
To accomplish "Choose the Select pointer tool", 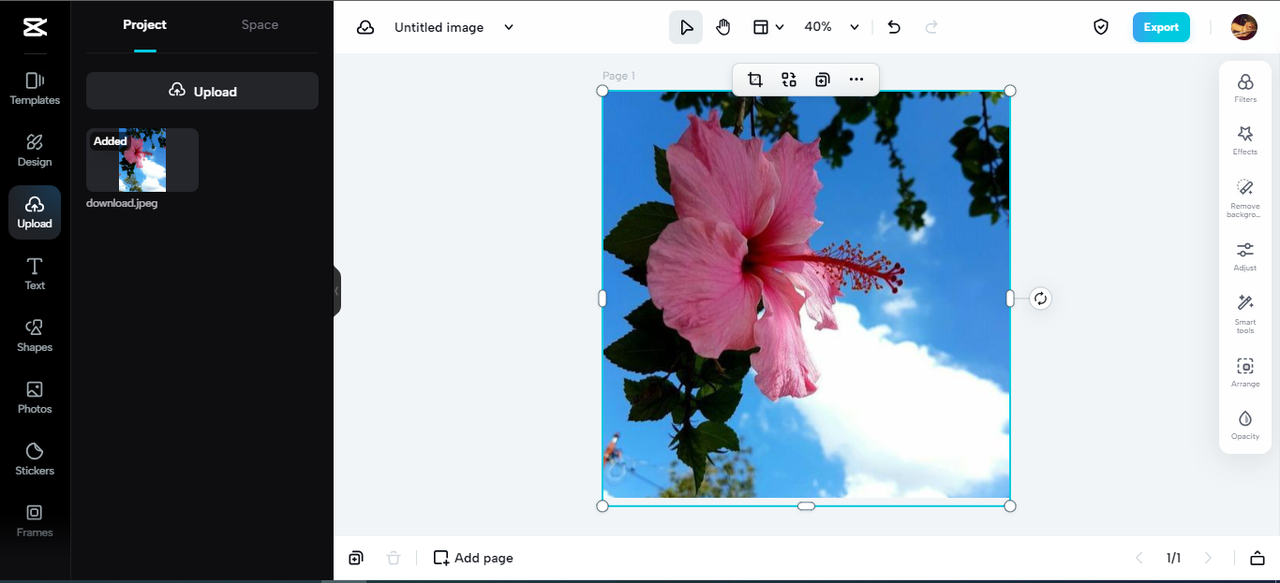I will (686, 27).
